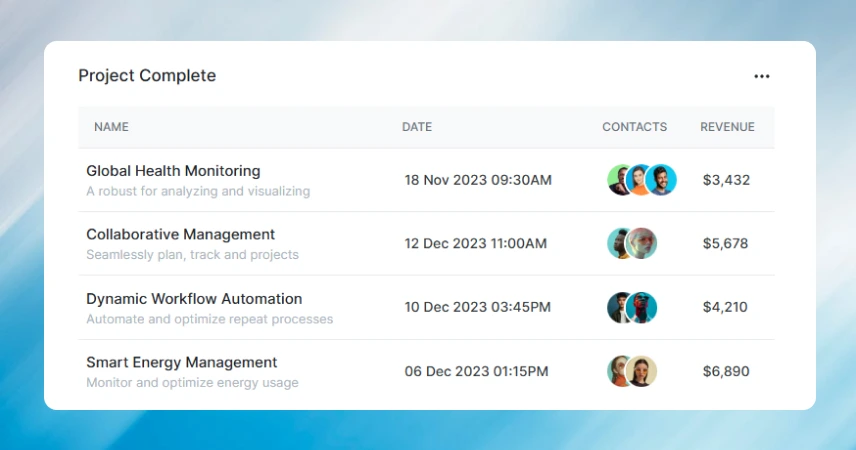The height and width of the screenshot is (450, 856).
Task: Open Collaborative Management project
Action: pos(180,235)
